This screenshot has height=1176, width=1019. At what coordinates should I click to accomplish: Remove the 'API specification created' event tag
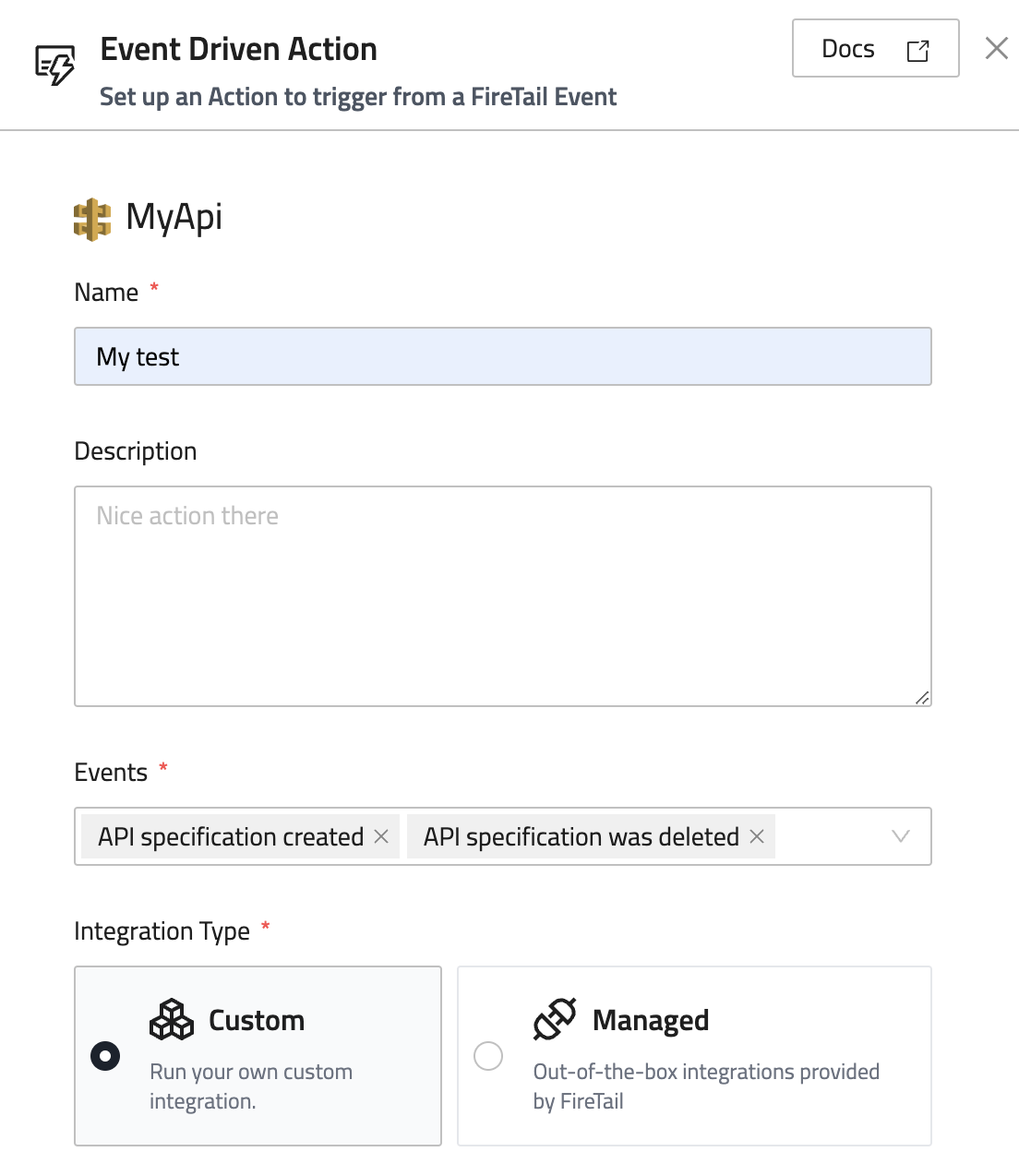[381, 836]
